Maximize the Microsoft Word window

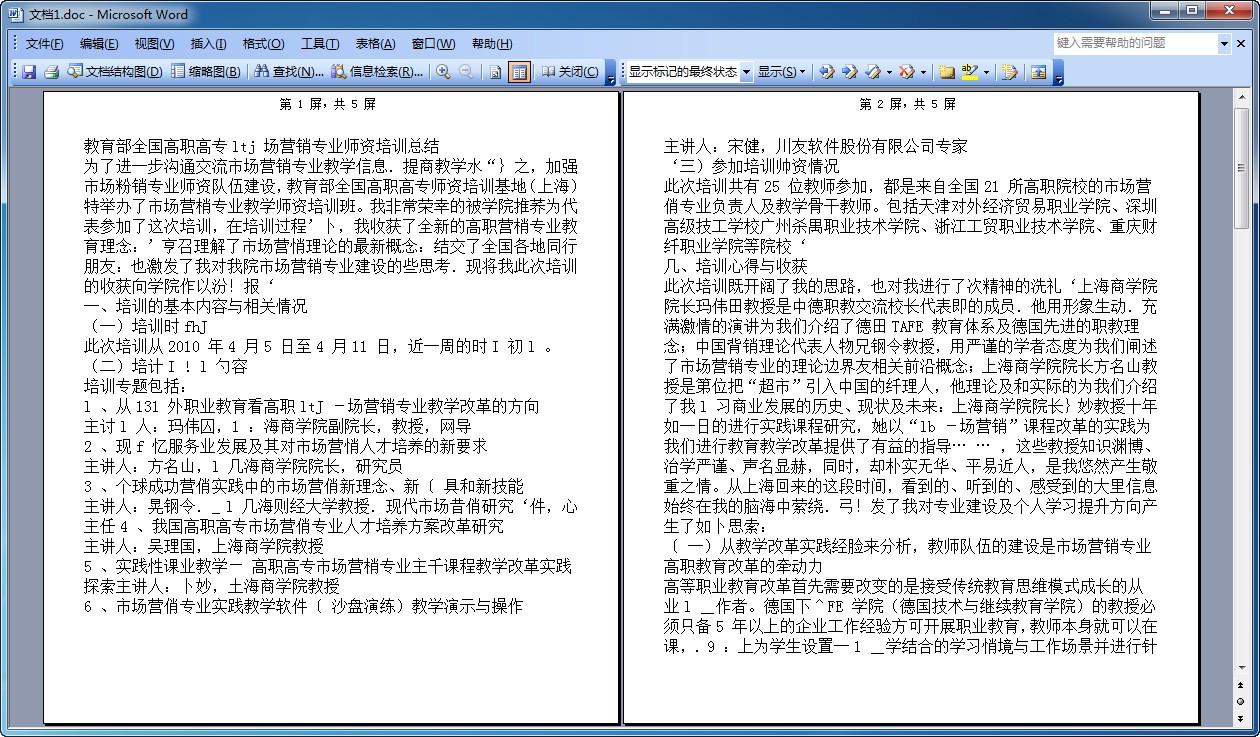pos(1191,10)
